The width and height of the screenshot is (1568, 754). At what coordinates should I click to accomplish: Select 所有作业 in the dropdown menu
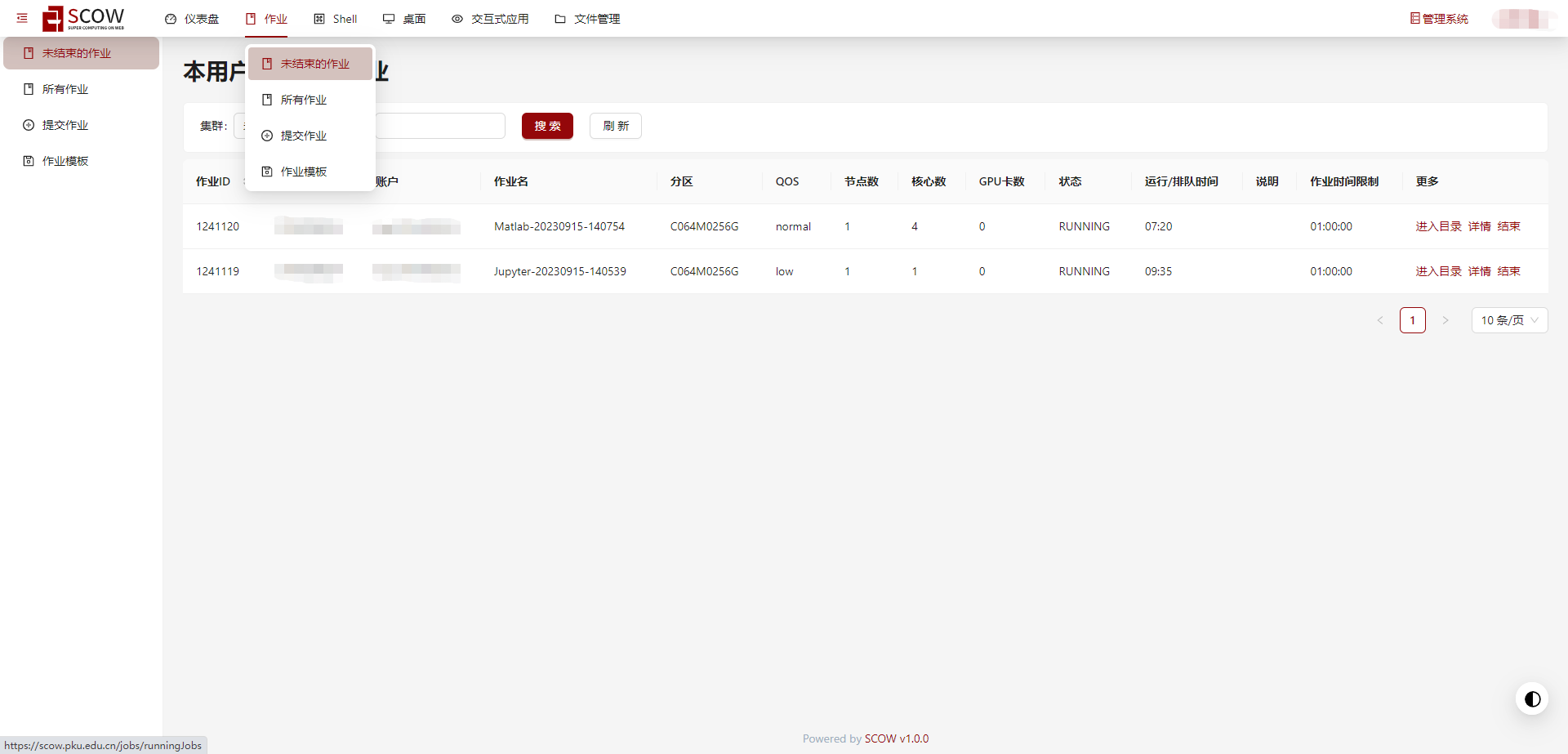[303, 100]
